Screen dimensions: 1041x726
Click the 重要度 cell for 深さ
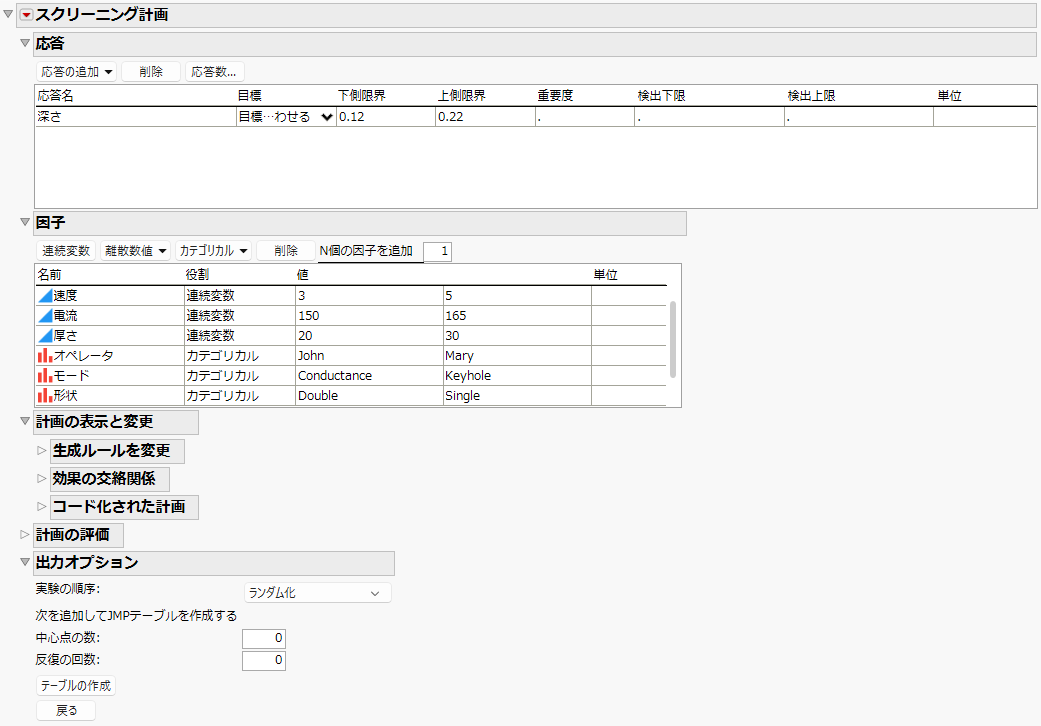585,117
